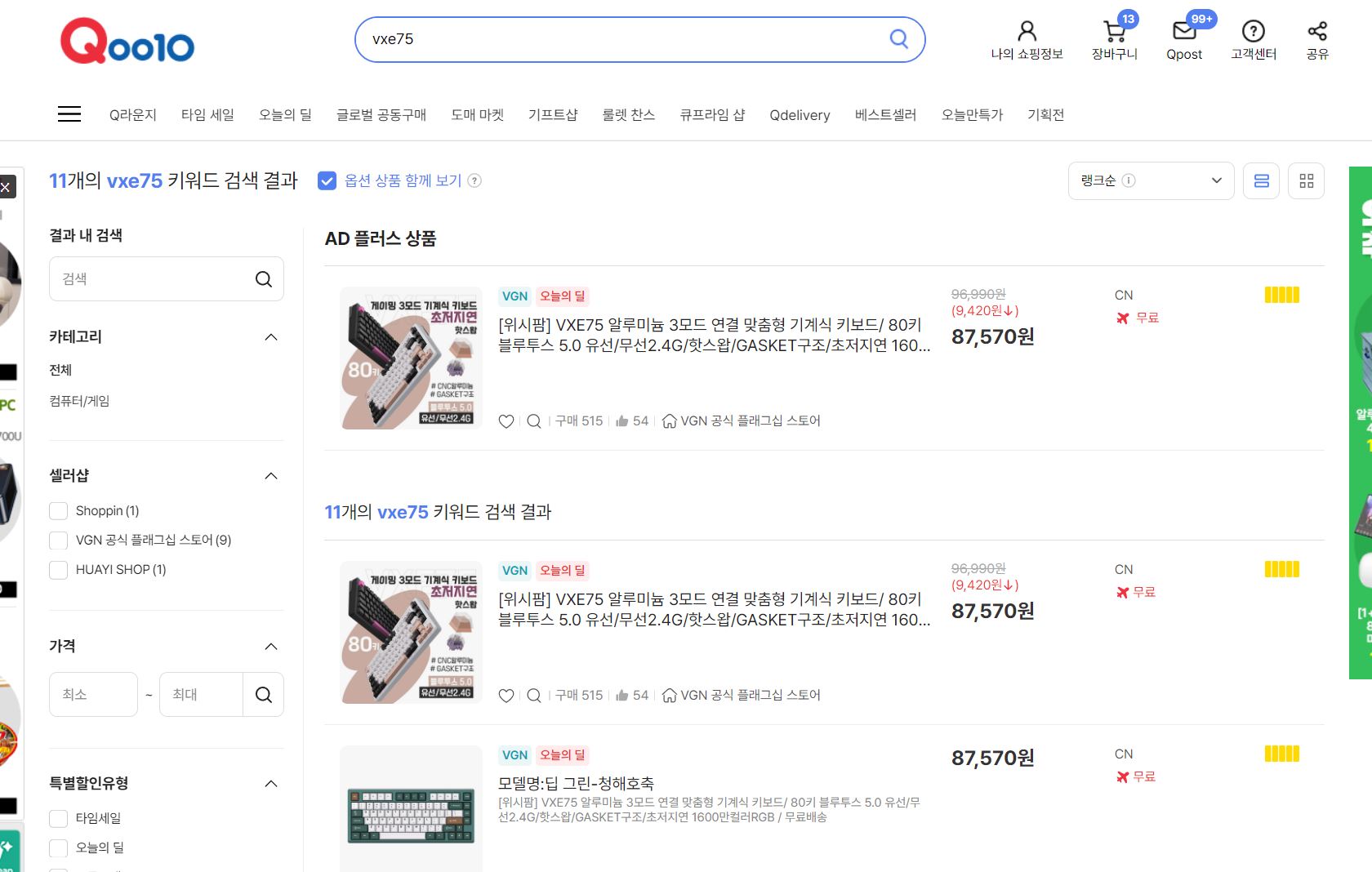Open second listing keyboard thumbnail
This screenshot has height=872, width=1372.
coord(411,633)
